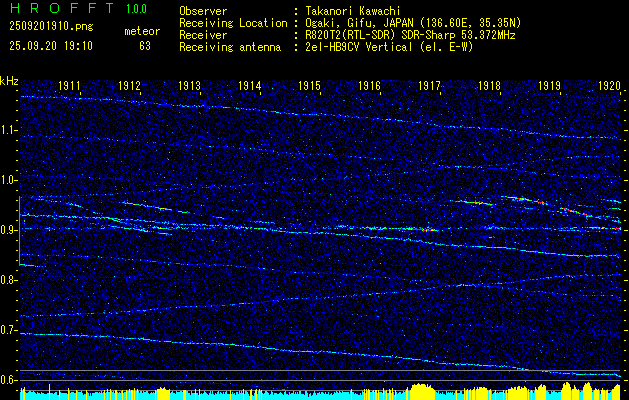Click the meteor count value 63
Screen dimensions: 629x400
pyautogui.click(x=145, y=45)
